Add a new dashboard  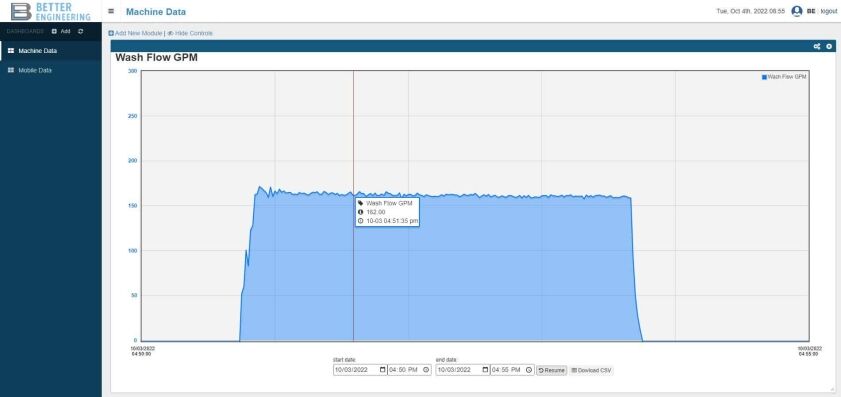click(61, 31)
